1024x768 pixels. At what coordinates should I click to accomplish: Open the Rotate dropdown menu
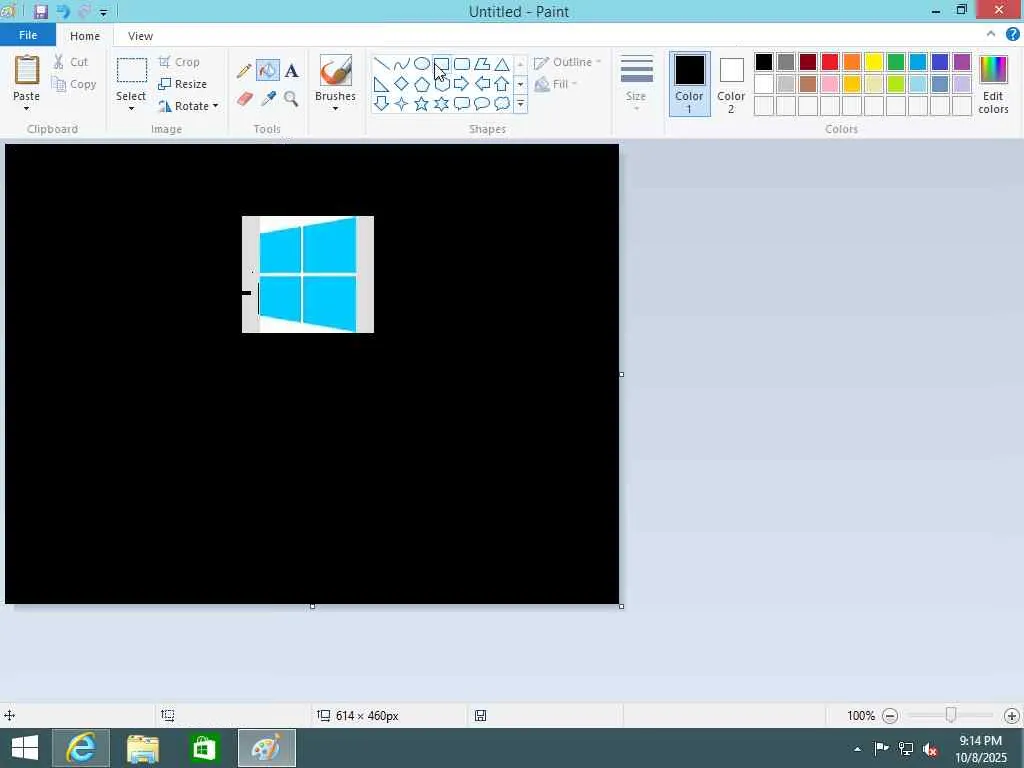215,106
